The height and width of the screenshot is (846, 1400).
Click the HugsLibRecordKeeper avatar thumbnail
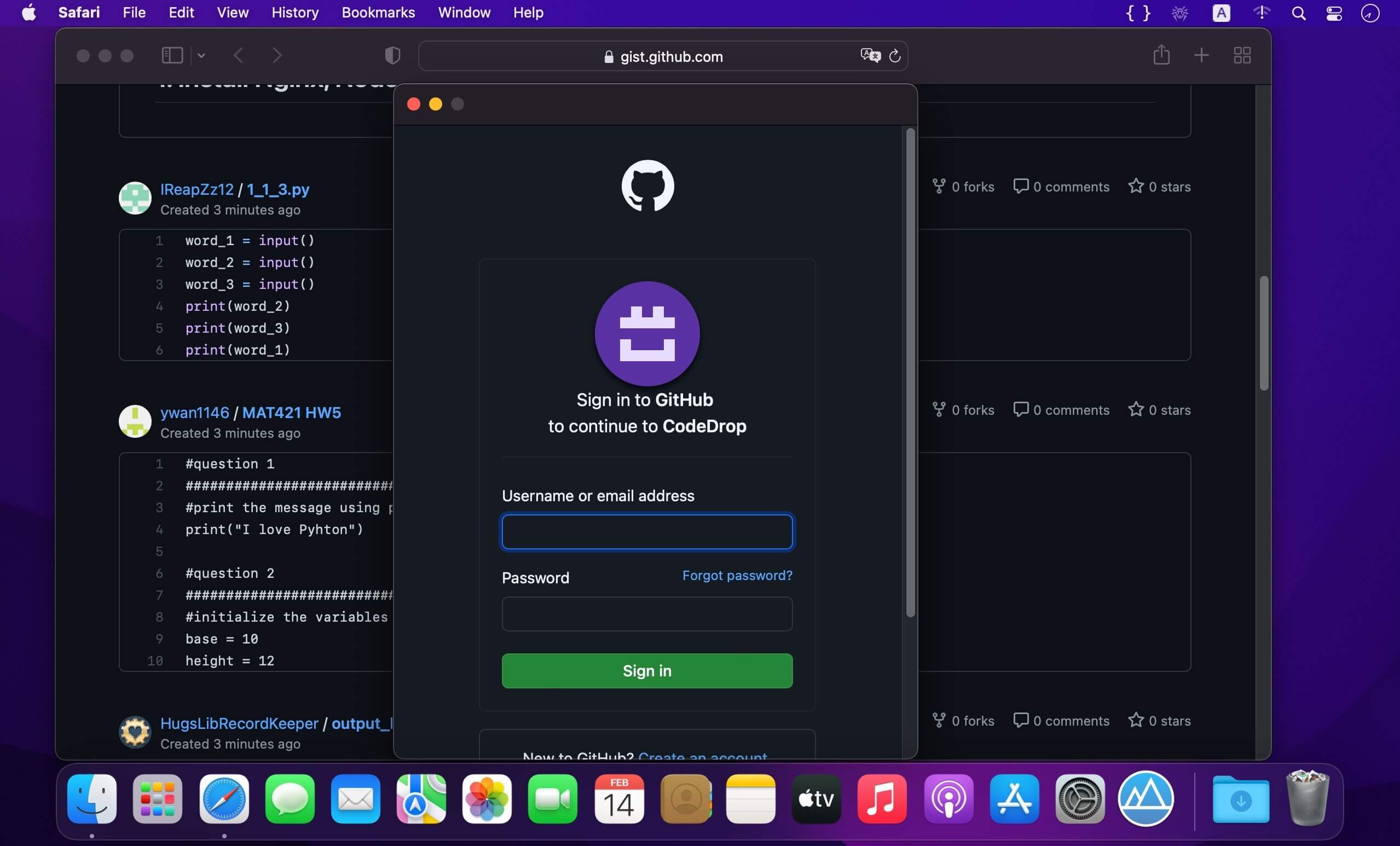point(135,732)
